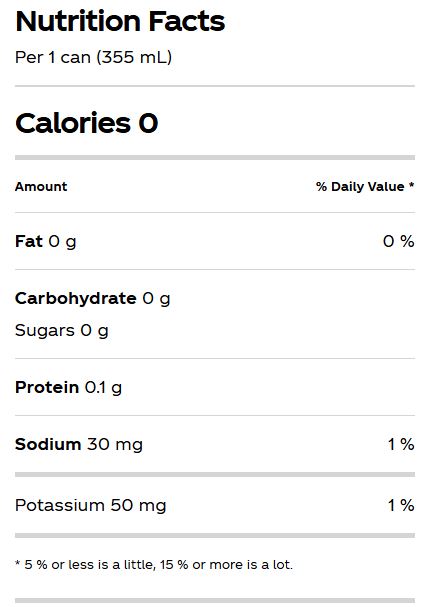Select the Per 1 can serving size text
This screenshot has width=431, height=607.
click(x=93, y=57)
